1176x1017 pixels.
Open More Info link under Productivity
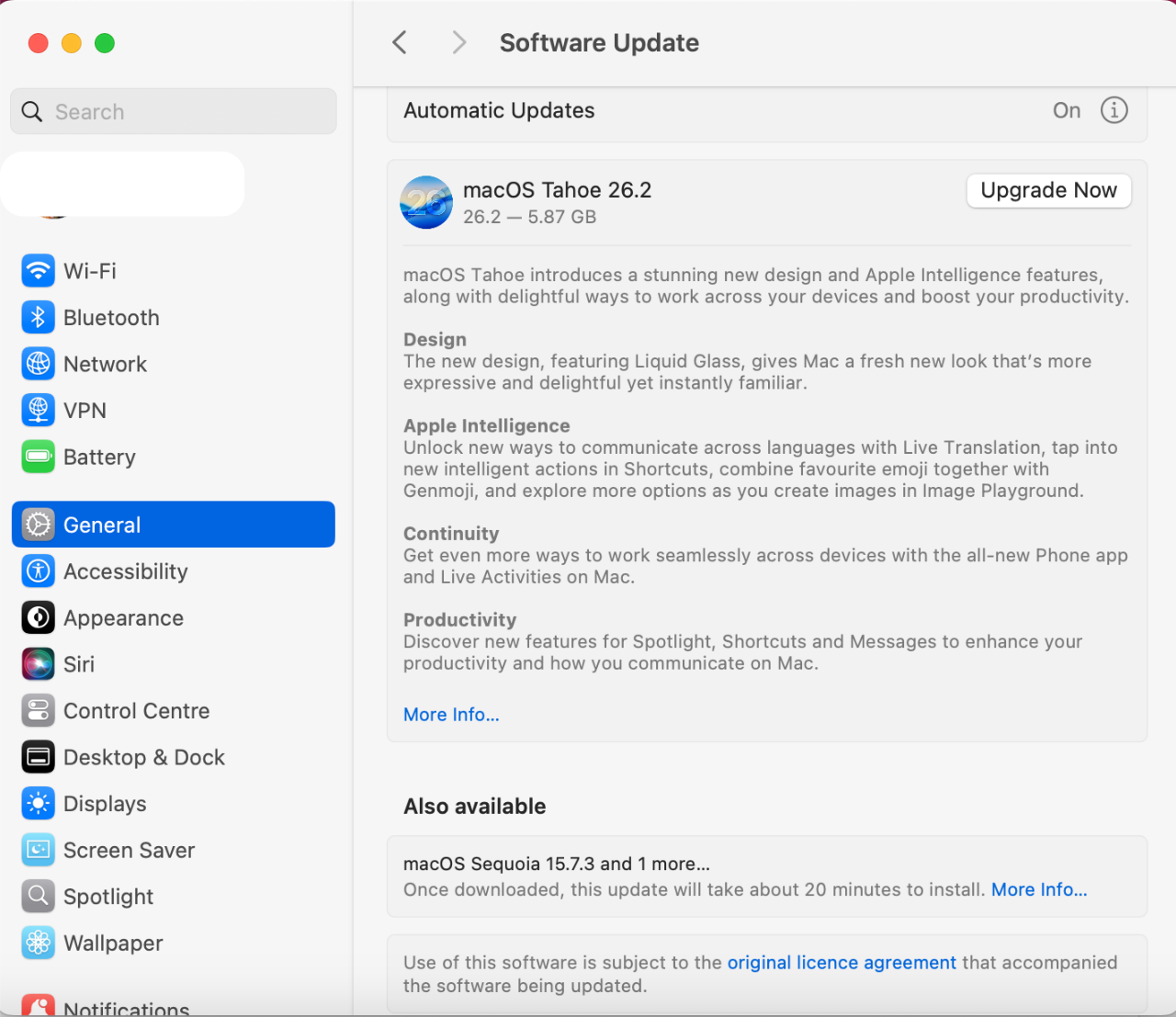tap(451, 715)
